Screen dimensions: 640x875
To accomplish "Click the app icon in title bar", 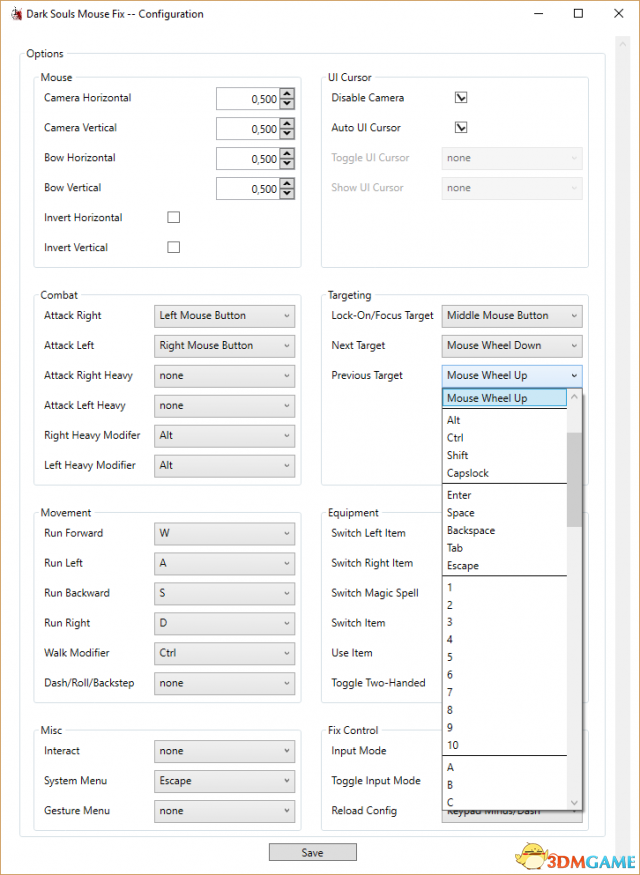I will (17, 14).
